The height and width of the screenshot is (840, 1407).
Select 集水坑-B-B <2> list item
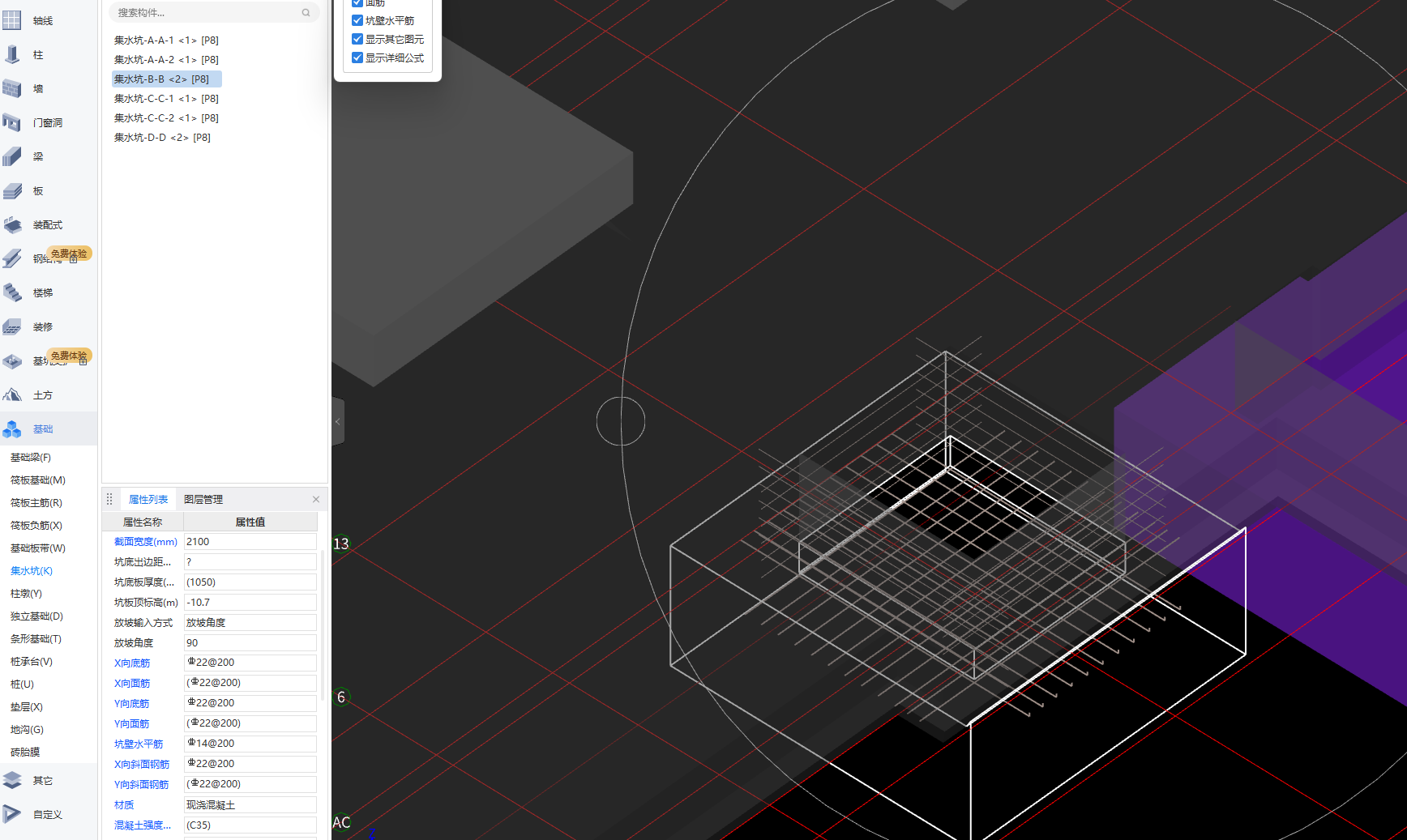[166, 79]
